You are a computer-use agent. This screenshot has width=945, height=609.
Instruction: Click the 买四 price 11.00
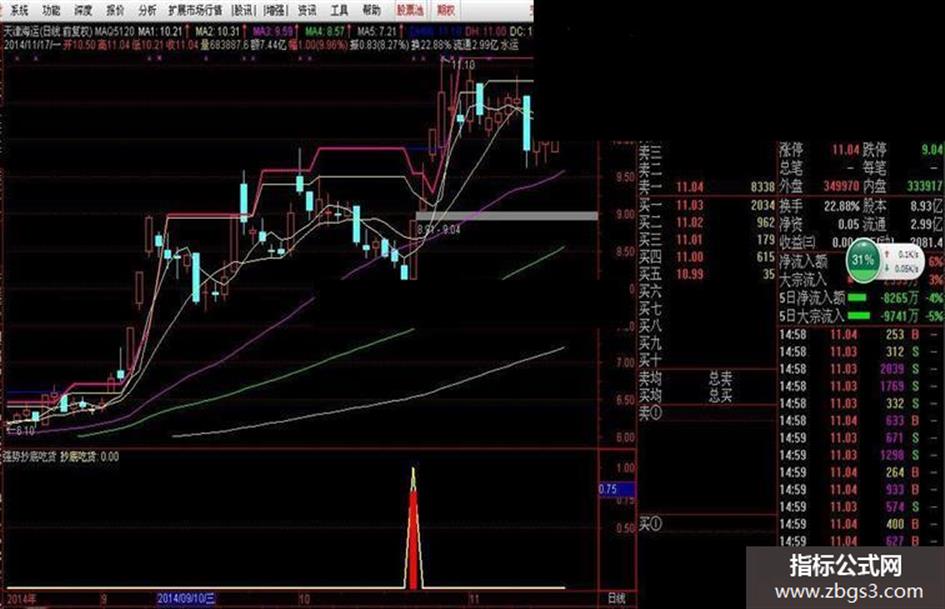(x=689, y=257)
